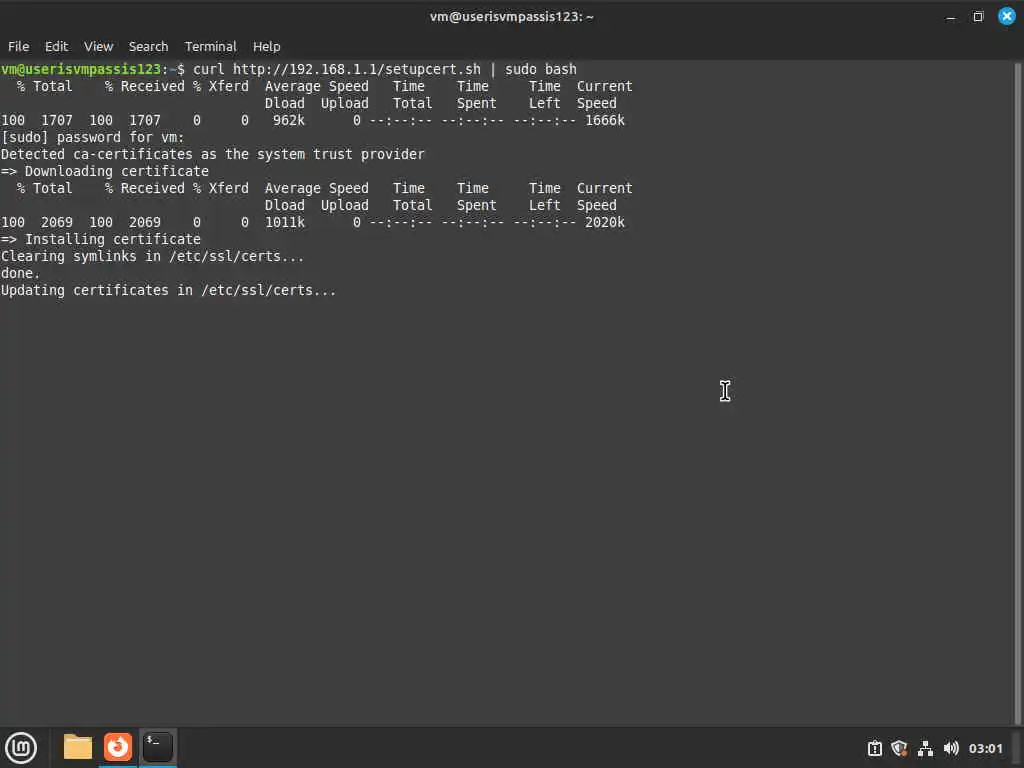
Task: Open the Files folder launcher in taskbar
Action: (x=78, y=747)
